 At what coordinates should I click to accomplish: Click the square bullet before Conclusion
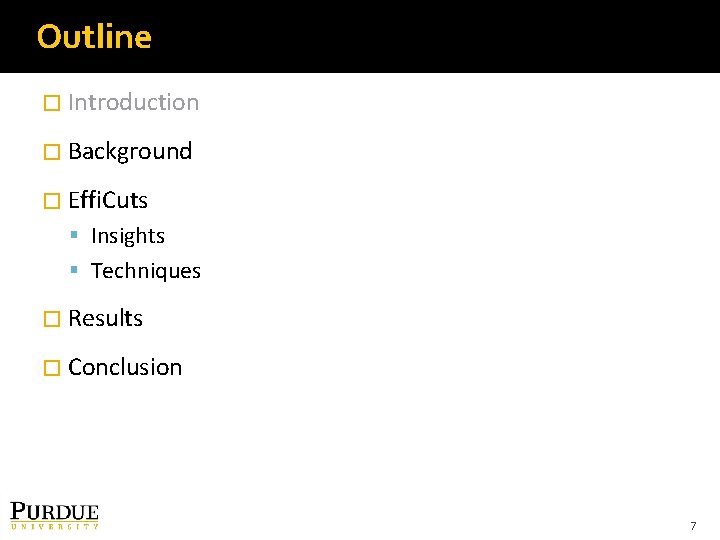[52, 368]
